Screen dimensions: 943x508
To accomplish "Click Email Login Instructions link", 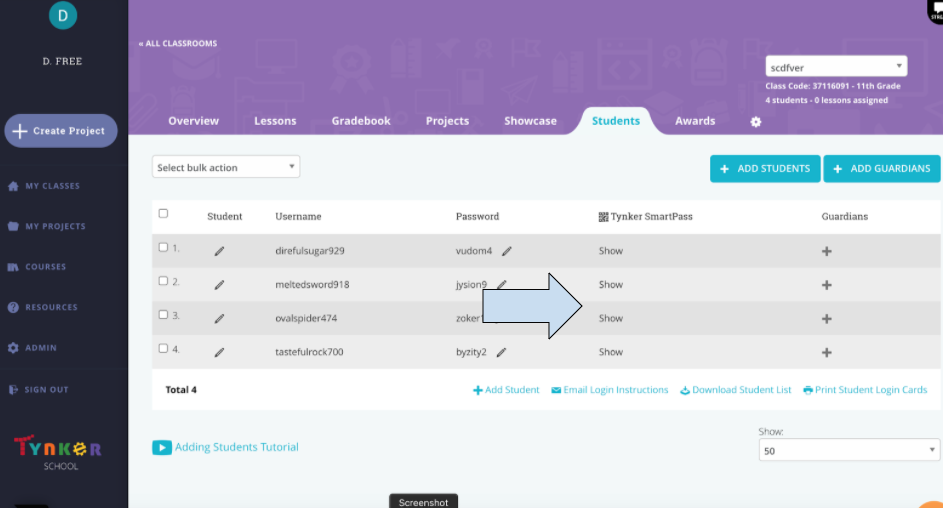I will 610,390.
